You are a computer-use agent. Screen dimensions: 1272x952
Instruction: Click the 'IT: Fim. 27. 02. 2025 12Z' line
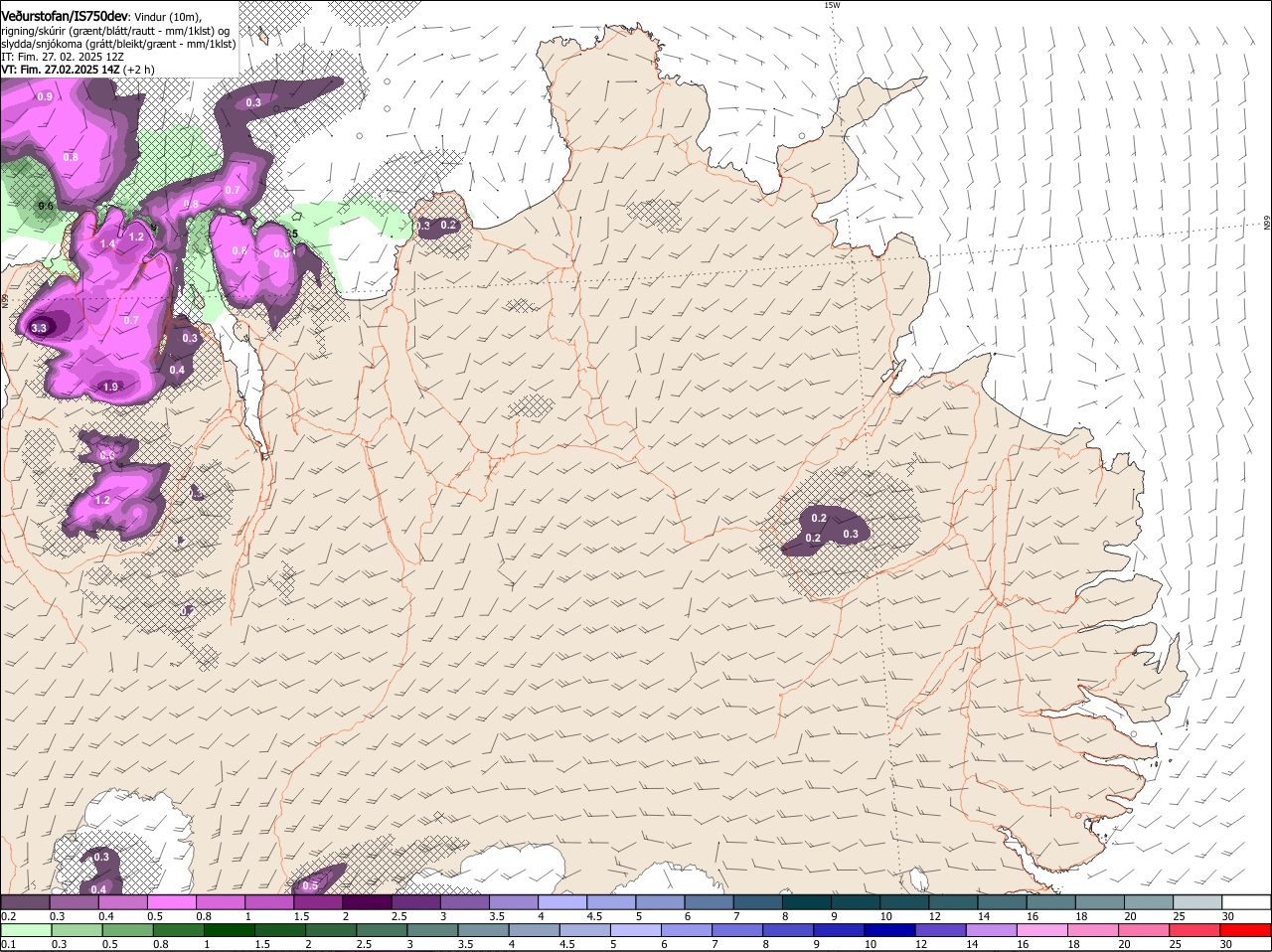[x=63, y=57]
